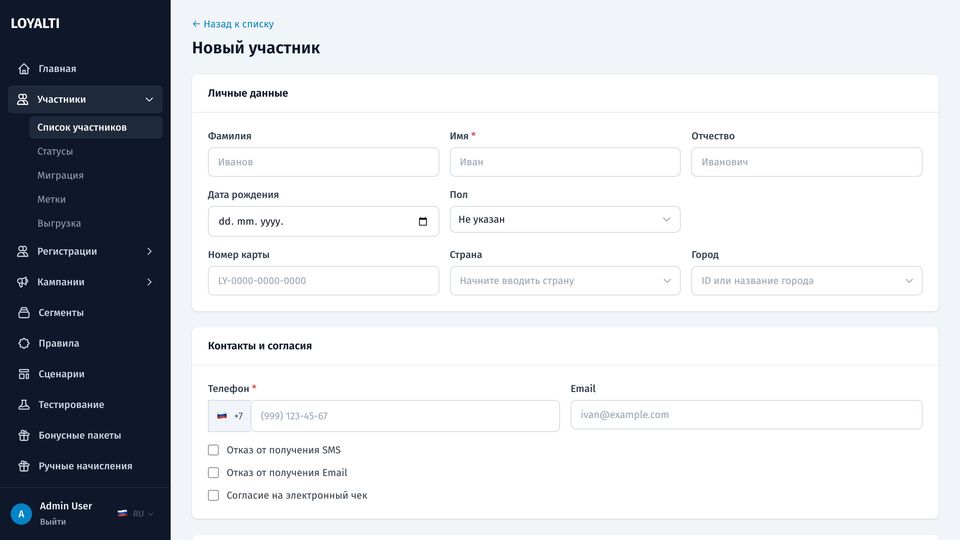
Task: Click the Admin User name text
Action: coord(66,506)
